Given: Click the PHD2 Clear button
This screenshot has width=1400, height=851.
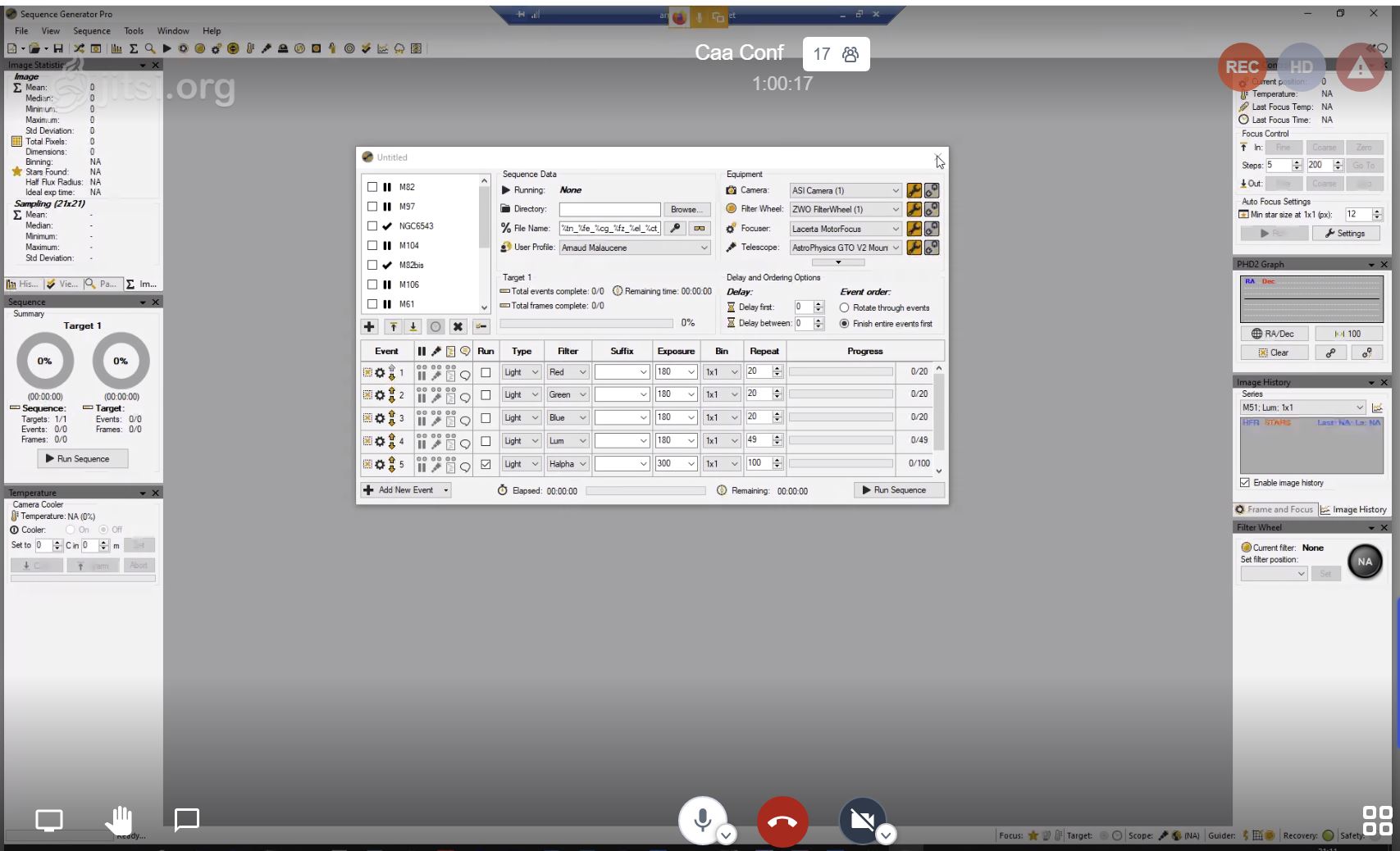Looking at the screenshot, I should (x=1273, y=353).
